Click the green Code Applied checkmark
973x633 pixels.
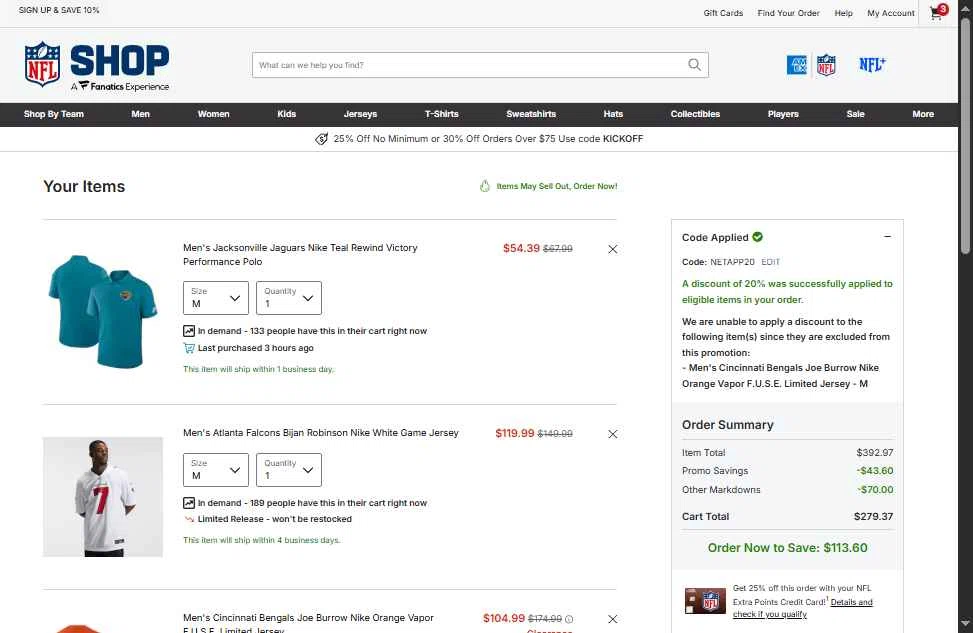758,236
